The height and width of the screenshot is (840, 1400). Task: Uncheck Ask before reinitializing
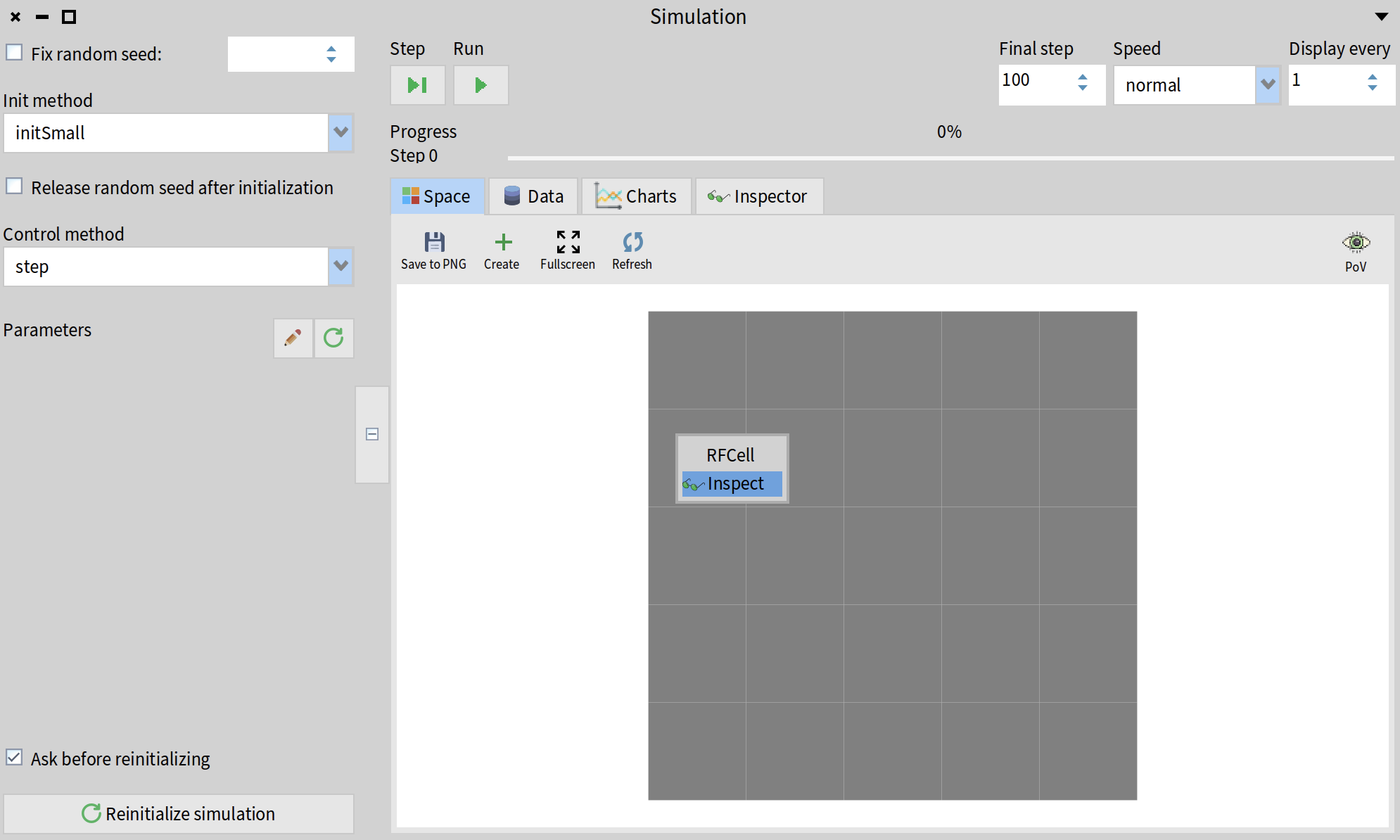(14, 758)
